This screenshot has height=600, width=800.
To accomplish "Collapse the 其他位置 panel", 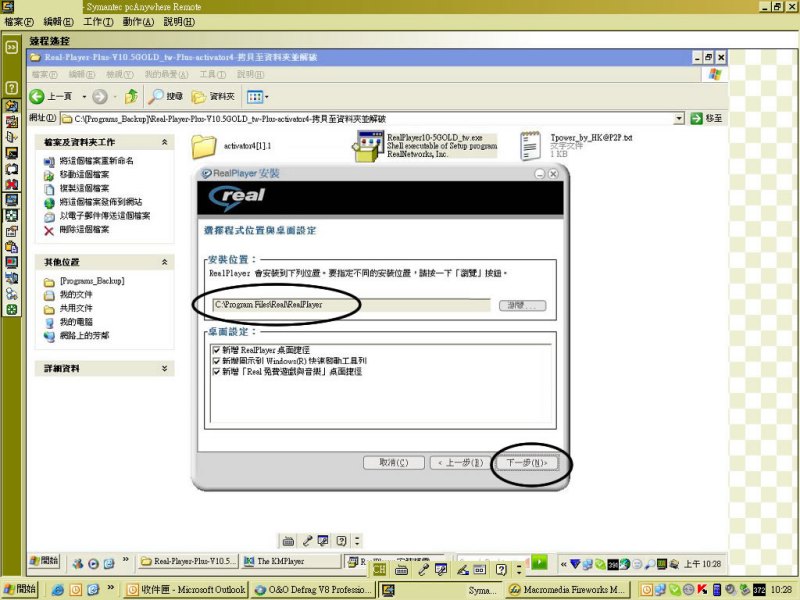I will pyautogui.click(x=164, y=262).
